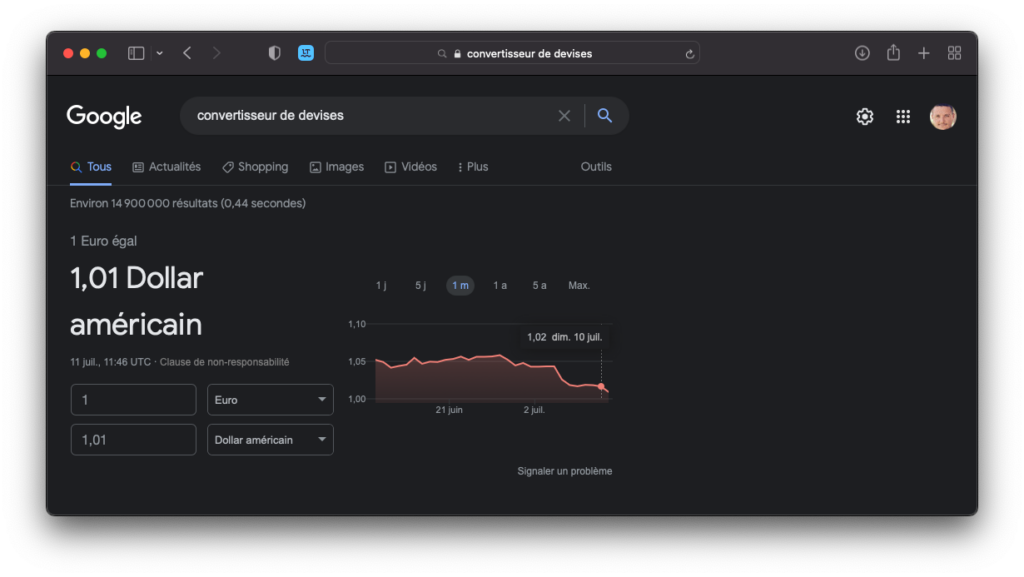Click the highlighted chart point for 10 juil.
Viewport: 1024px width, 577px height.
coord(601,386)
